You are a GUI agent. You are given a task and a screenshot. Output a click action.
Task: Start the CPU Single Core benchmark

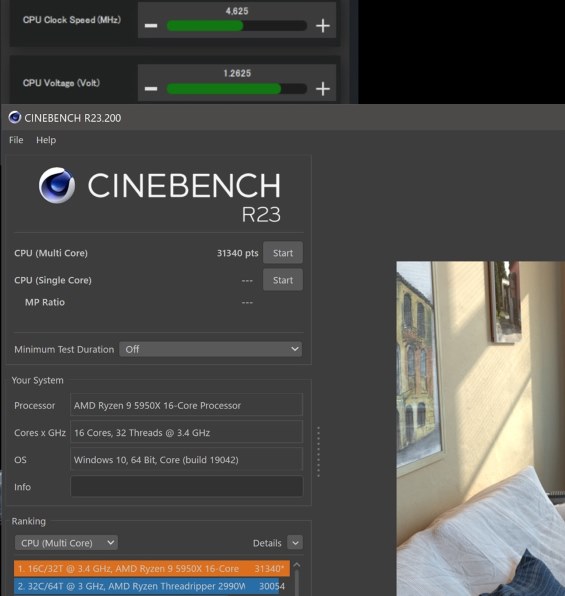click(282, 280)
